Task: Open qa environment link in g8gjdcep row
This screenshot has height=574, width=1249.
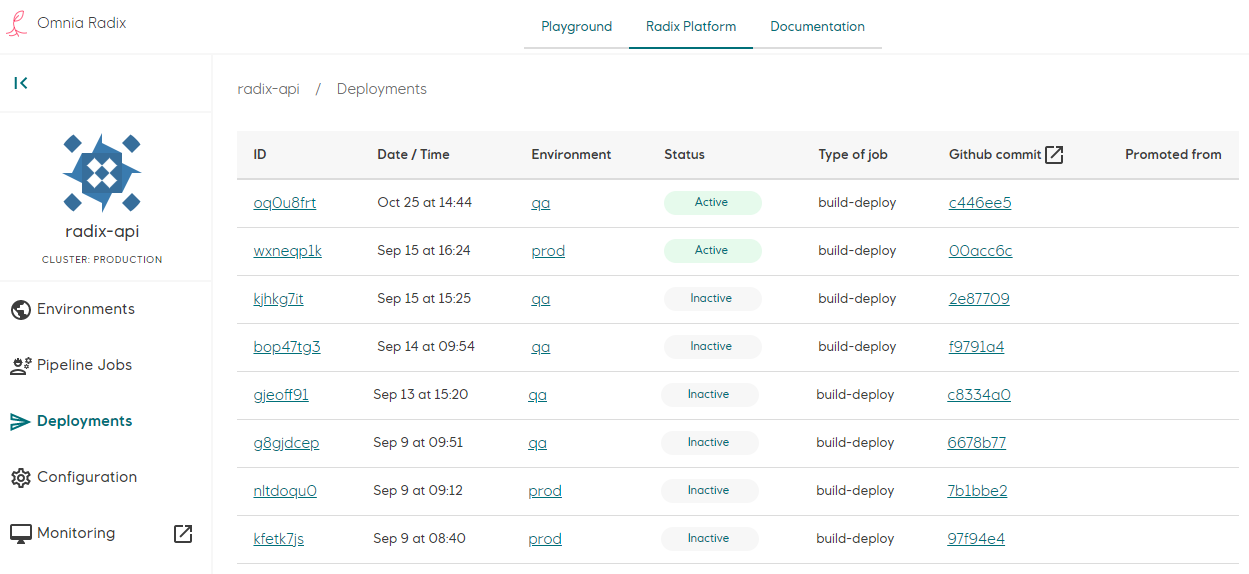Action: (x=537, y=443)
